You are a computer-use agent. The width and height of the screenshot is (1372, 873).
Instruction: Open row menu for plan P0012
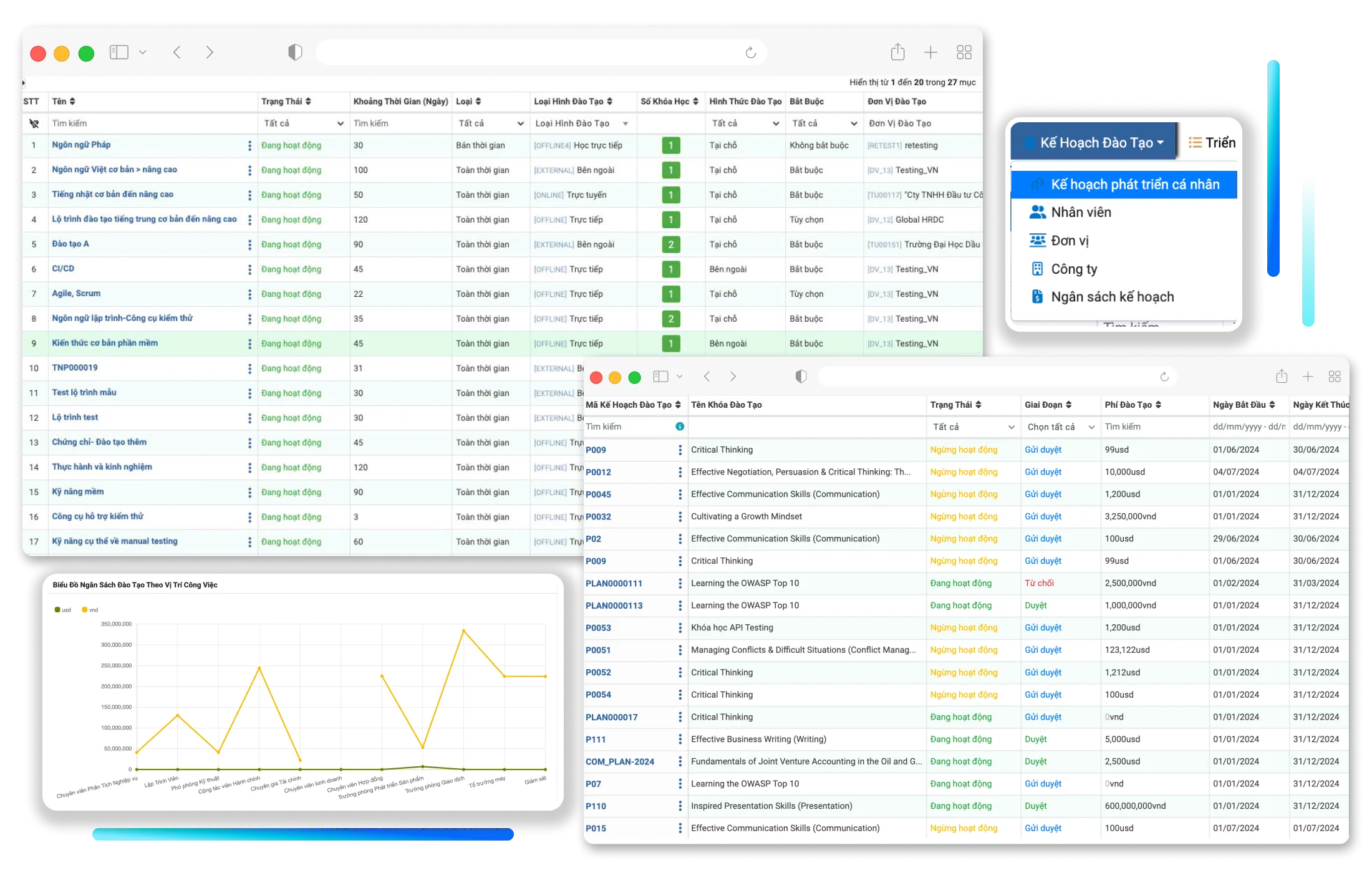click(680, 472)
